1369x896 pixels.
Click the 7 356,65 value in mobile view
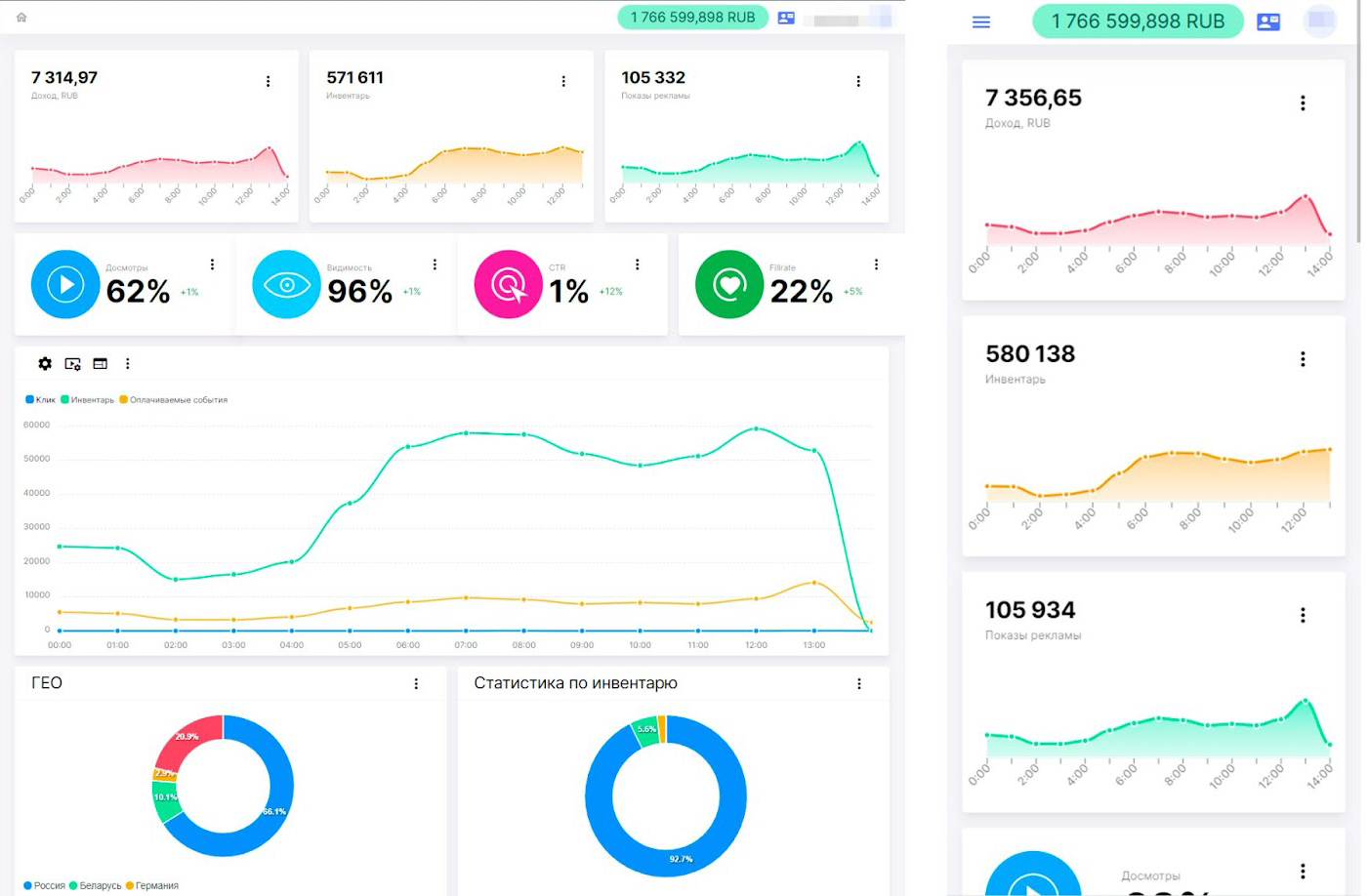point(1033,98)
